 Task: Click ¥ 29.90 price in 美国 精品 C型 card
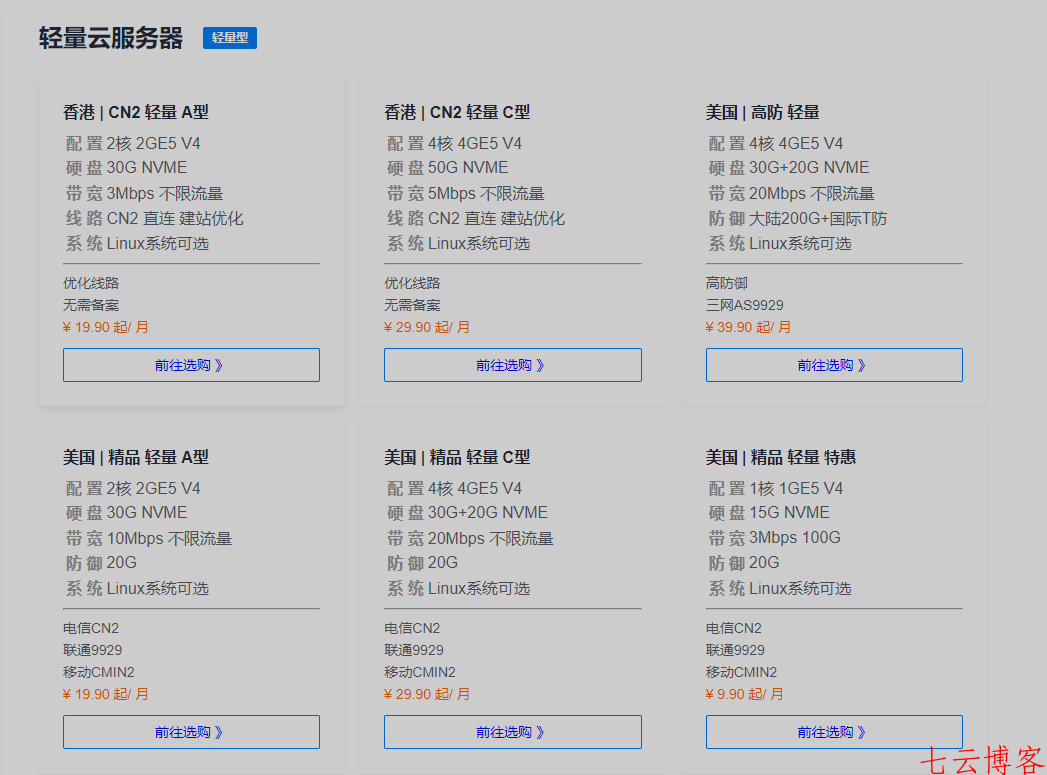click(x=427, y=694)
